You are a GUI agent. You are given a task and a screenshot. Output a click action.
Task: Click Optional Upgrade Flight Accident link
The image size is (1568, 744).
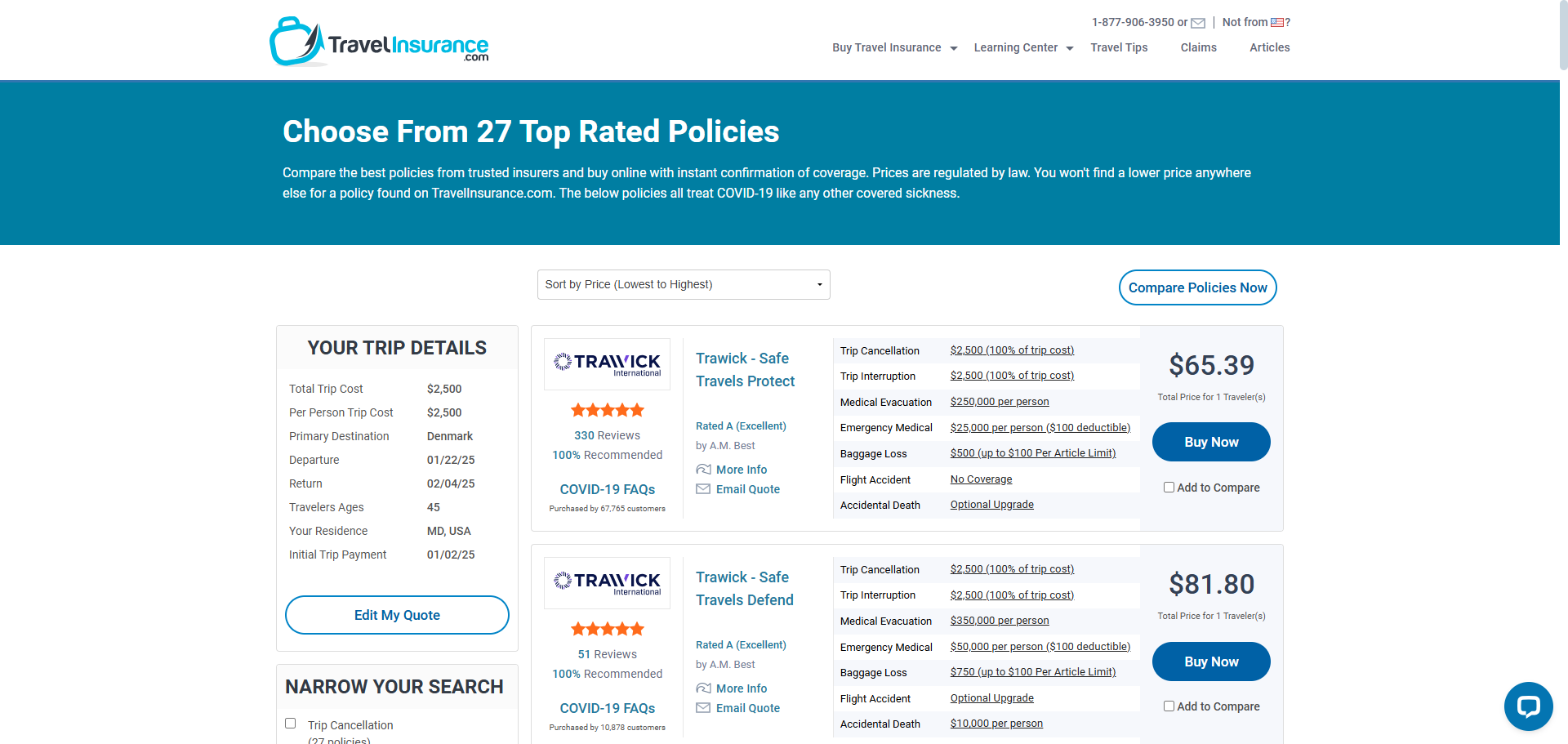(x=991, y=698)
